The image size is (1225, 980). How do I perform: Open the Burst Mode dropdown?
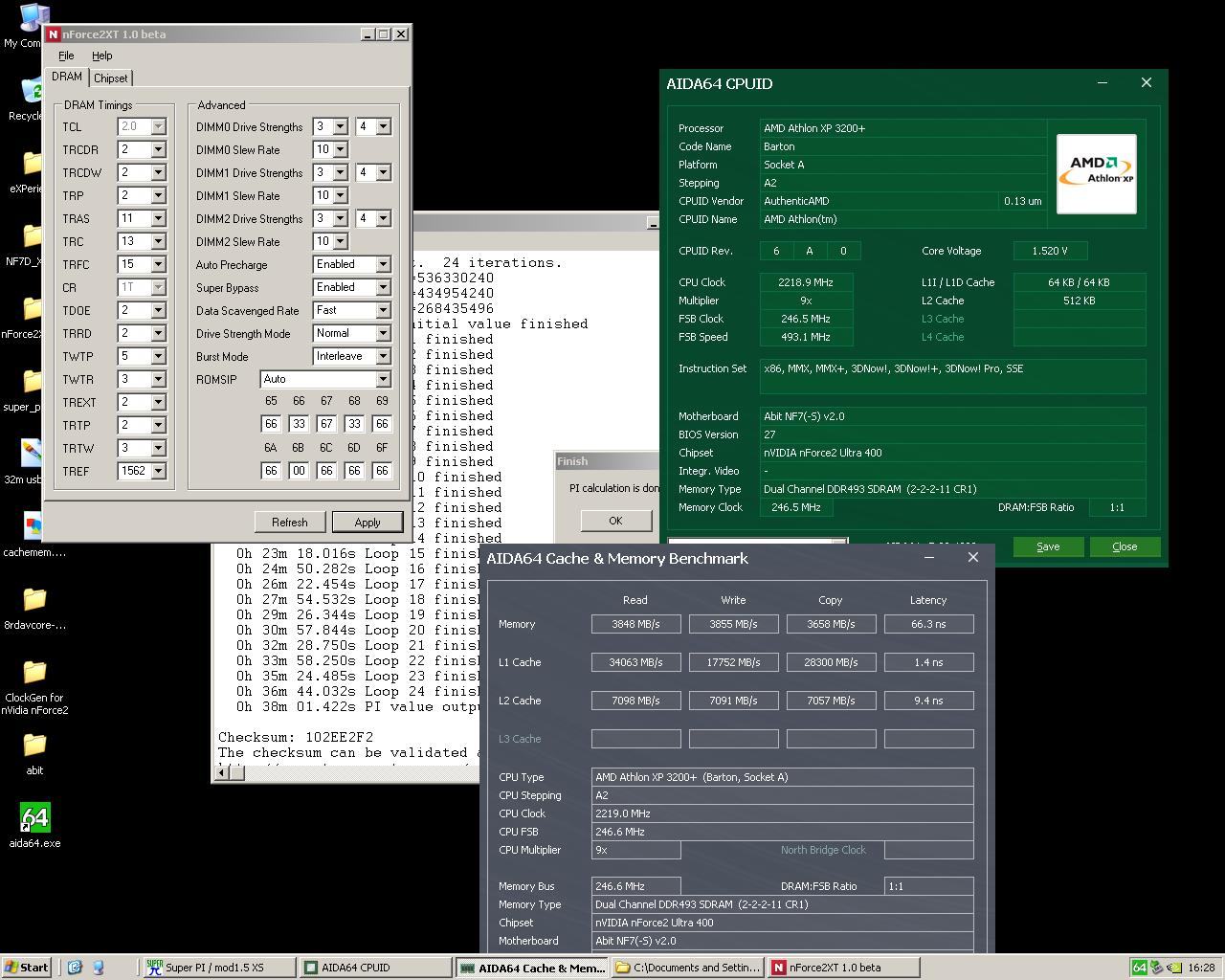[383, 356]
